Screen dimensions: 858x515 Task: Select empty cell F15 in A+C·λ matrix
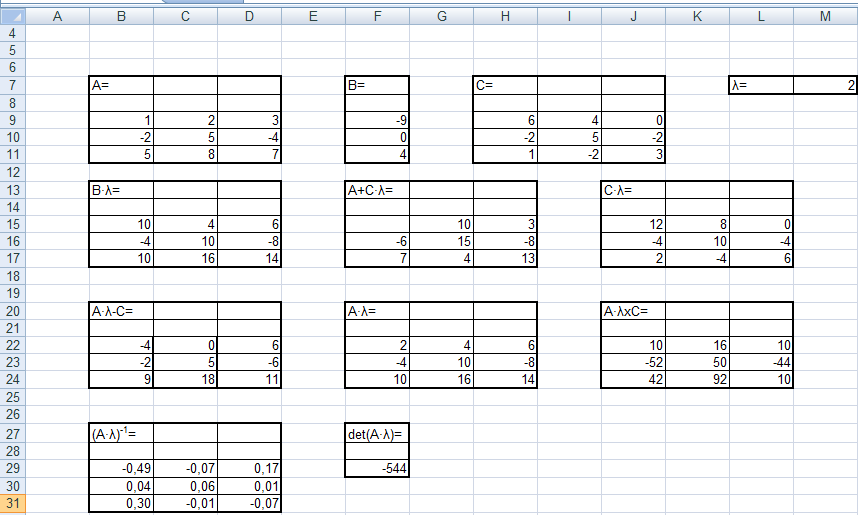(378, 224)
